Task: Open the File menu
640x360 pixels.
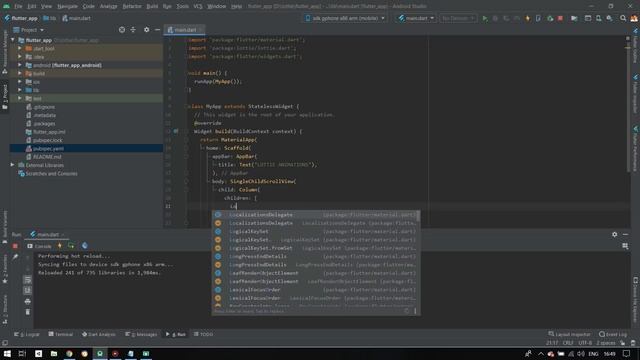Action: 18,6
